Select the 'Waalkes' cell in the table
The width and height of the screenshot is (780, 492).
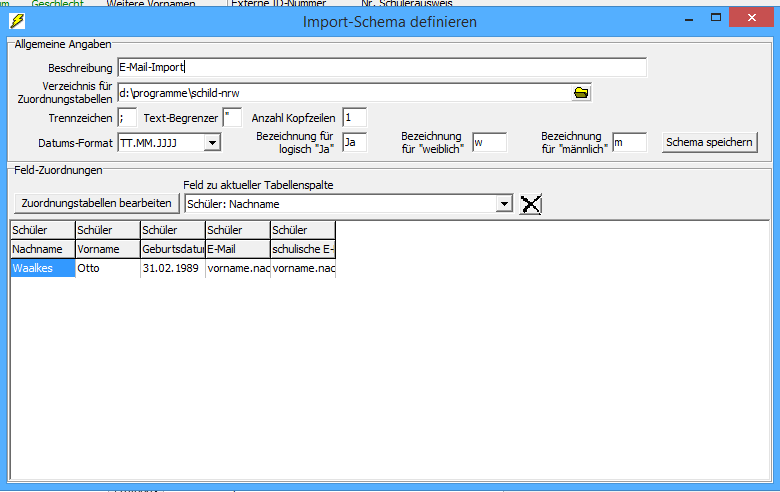click(x=42, y=268)
